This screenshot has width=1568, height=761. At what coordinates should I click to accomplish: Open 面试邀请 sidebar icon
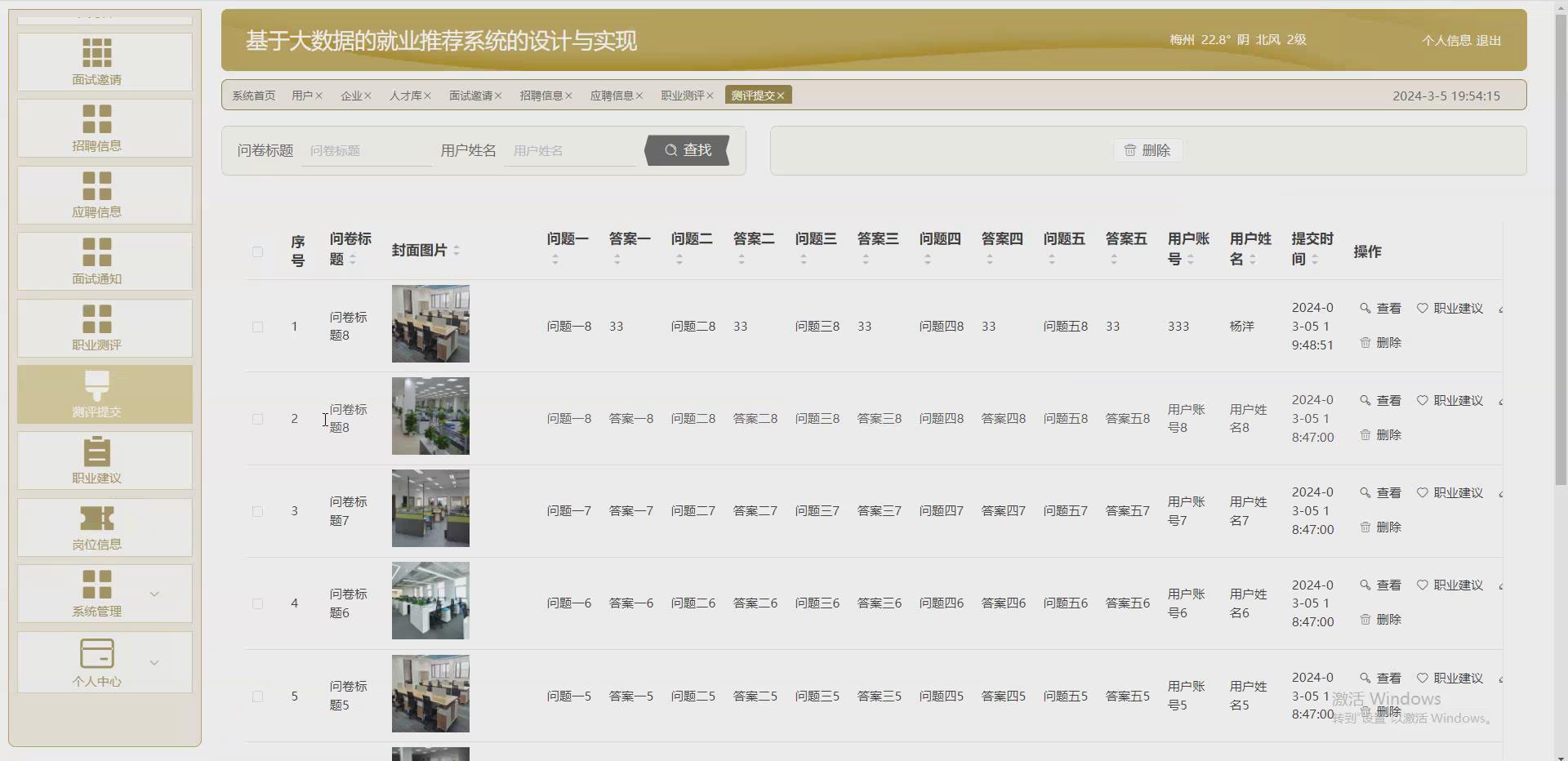96,53
